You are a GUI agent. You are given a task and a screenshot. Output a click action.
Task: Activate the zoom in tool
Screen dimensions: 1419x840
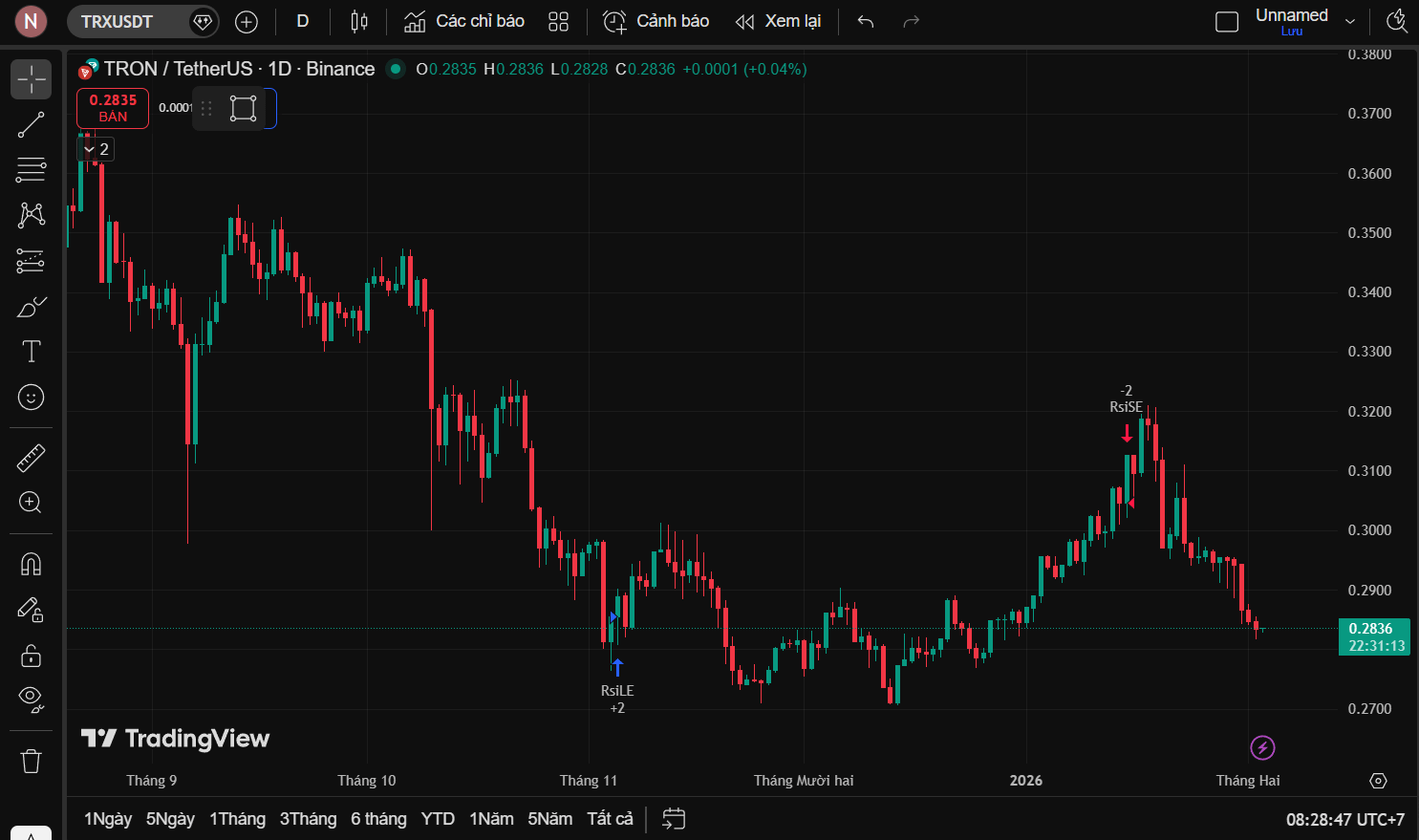[x=31, y=503]
